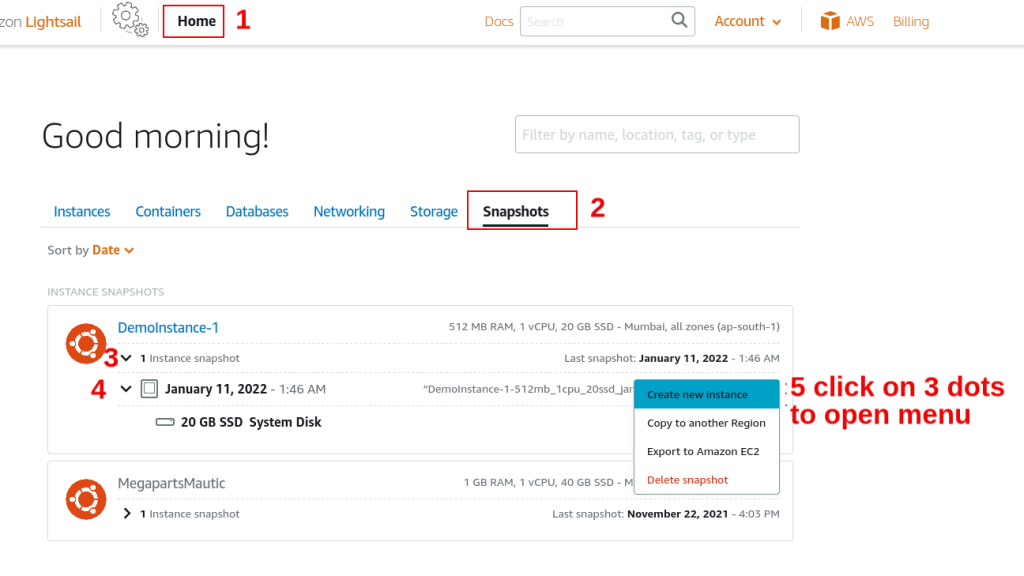Click the DemoInstance-1 specs text

click(614, 327)
